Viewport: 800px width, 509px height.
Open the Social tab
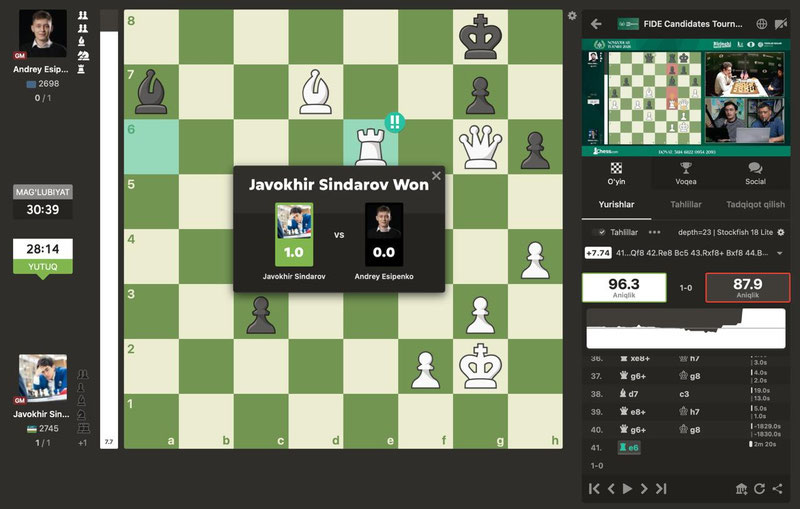coord(755,174)
